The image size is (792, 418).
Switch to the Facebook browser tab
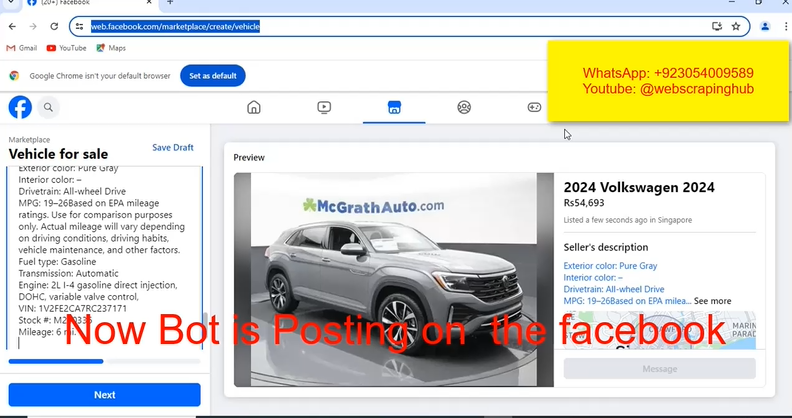pos(70,4)
